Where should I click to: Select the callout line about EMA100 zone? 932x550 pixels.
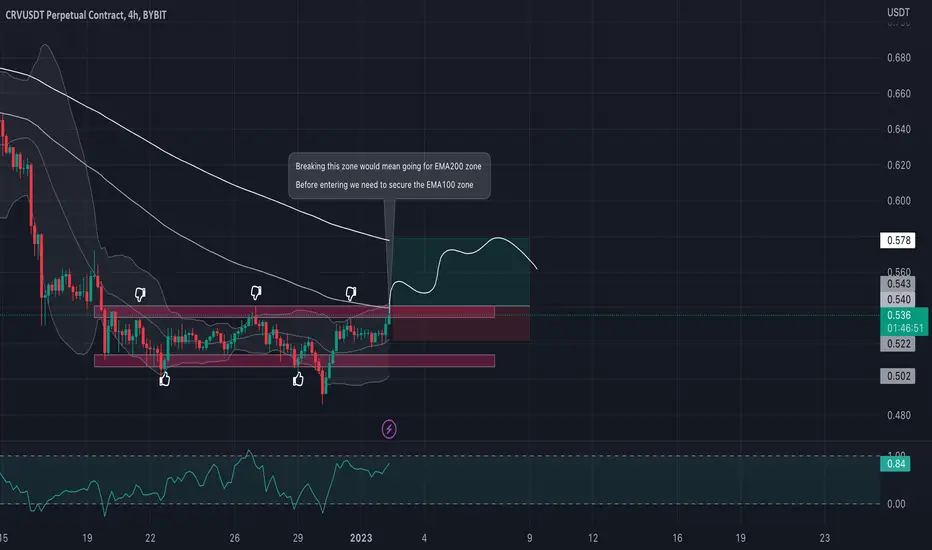tap(384, 185)
